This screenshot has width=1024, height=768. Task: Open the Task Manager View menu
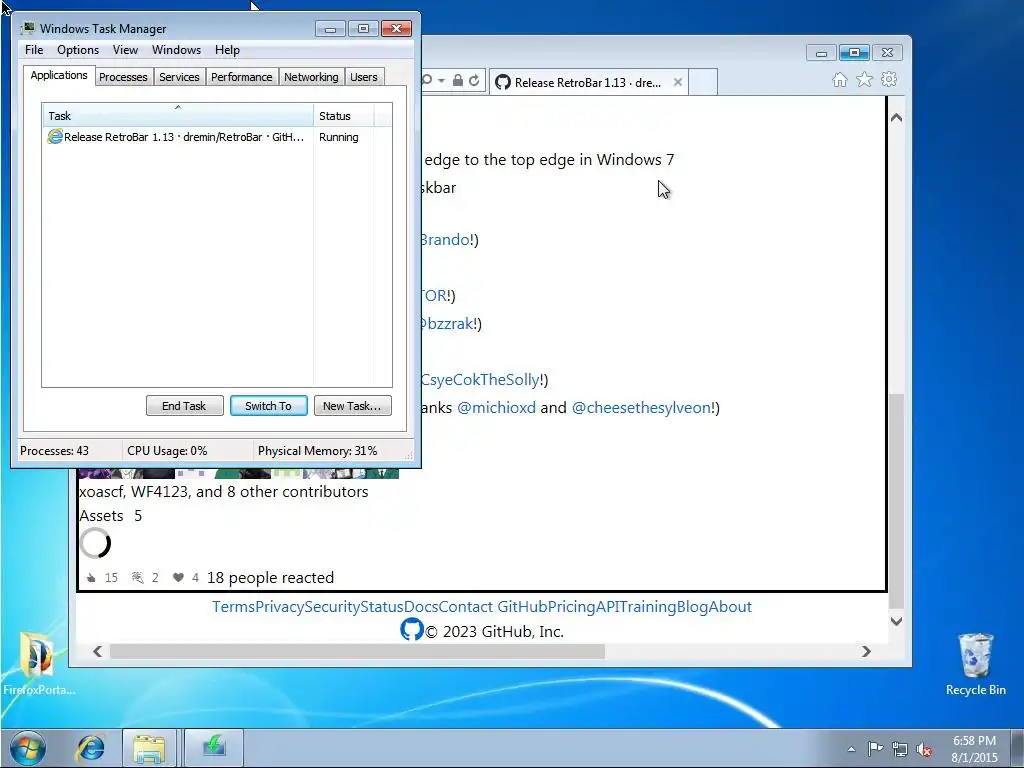pos(125,50)
